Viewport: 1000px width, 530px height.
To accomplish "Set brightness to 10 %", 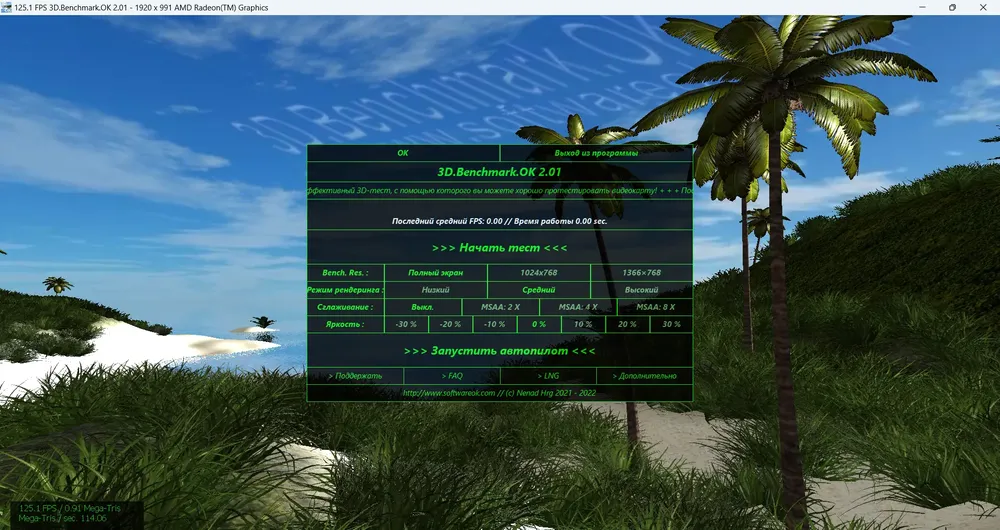I will pyautogui.click(x=583, y=324).
